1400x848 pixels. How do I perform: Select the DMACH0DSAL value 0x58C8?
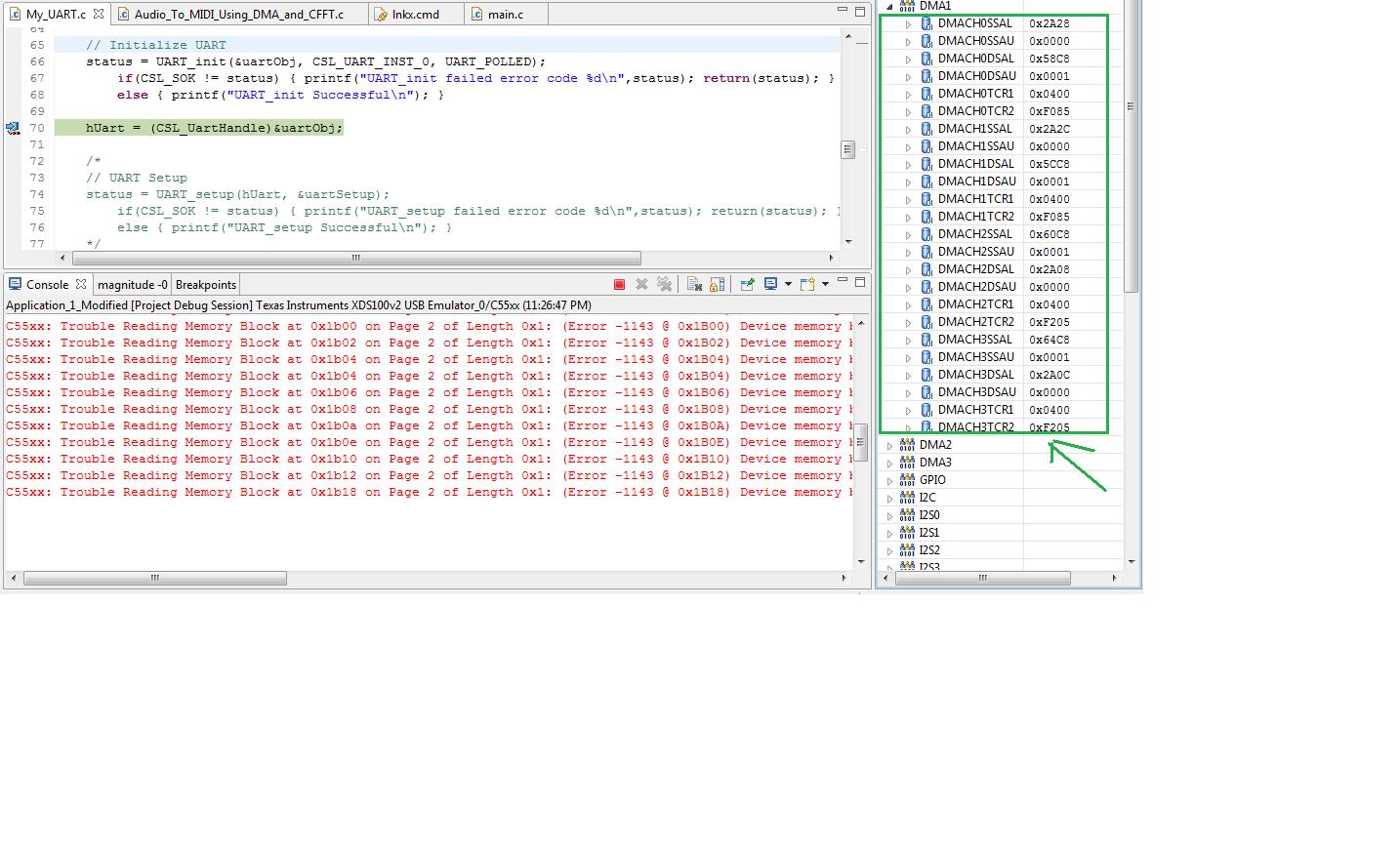click(x=1050, y=59)
